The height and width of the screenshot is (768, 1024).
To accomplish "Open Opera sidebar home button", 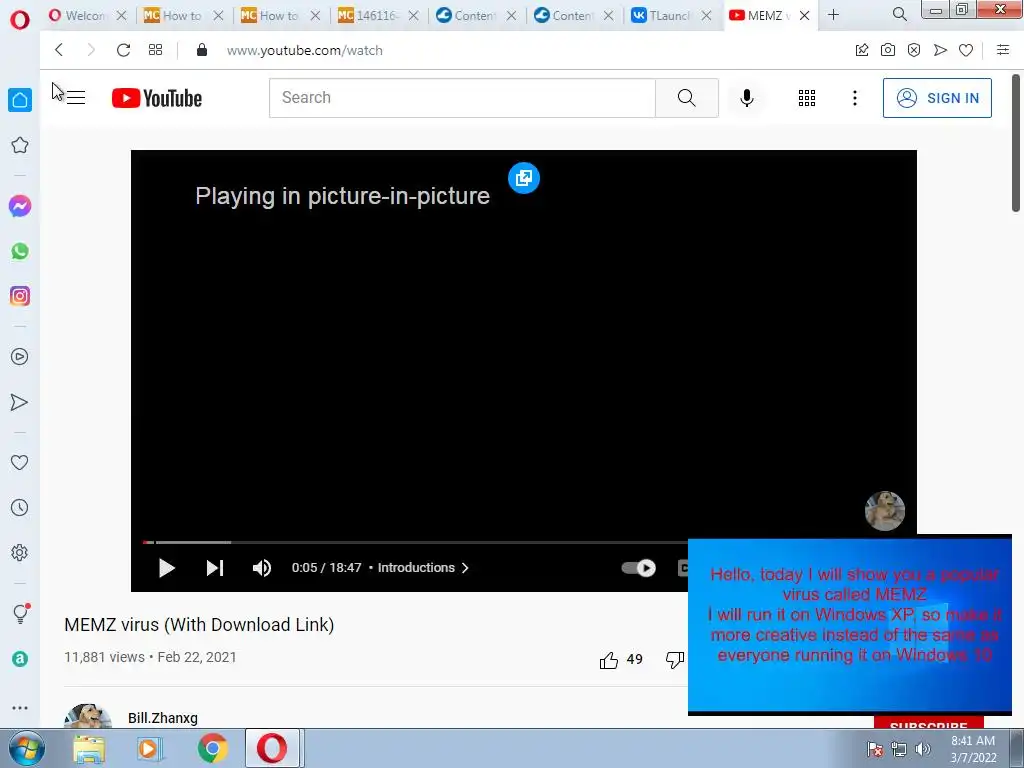I will pyautogui.click(x=20, y=100).
